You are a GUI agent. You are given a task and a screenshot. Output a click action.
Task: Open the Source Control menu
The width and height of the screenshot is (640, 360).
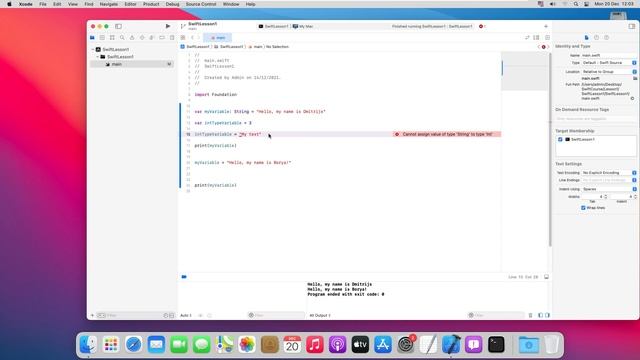(x=201, y=4)
